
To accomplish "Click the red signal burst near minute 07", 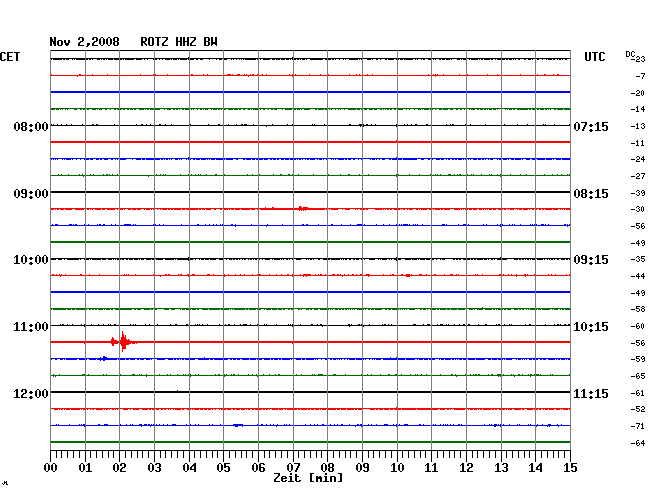I will tap(303, 208).
